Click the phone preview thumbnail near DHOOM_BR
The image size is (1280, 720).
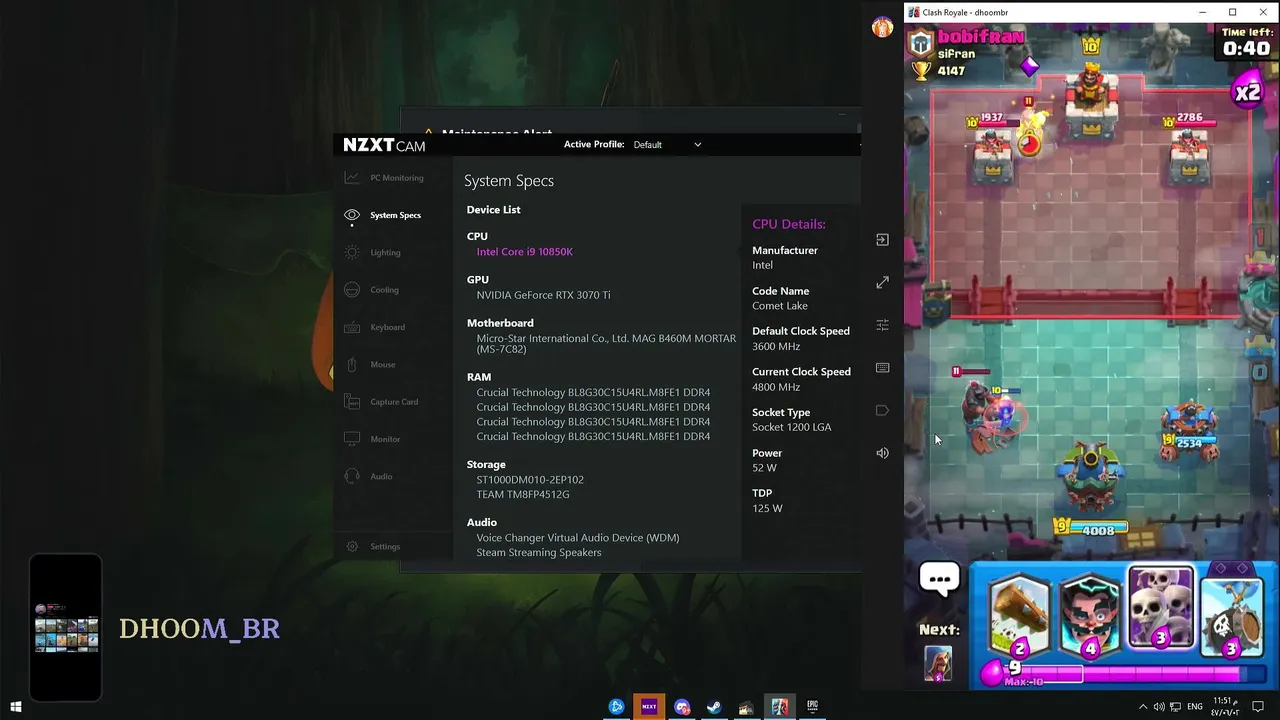pos(66,628)
